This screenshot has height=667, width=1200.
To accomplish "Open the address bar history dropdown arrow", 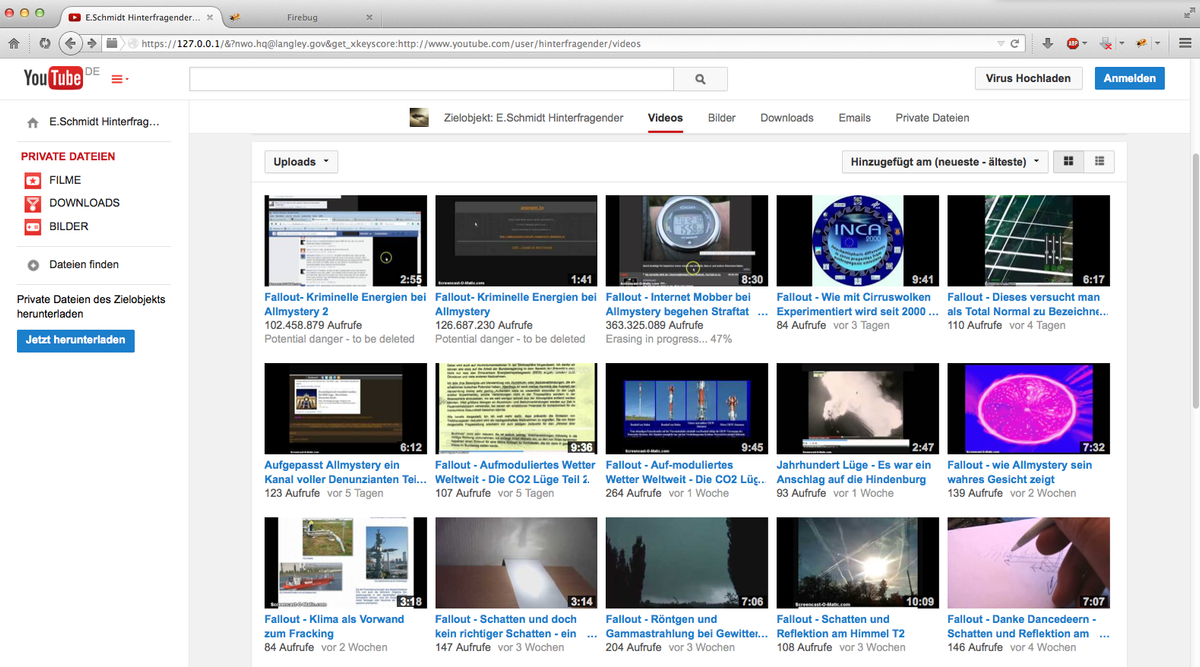I will tap(1000, 44).
